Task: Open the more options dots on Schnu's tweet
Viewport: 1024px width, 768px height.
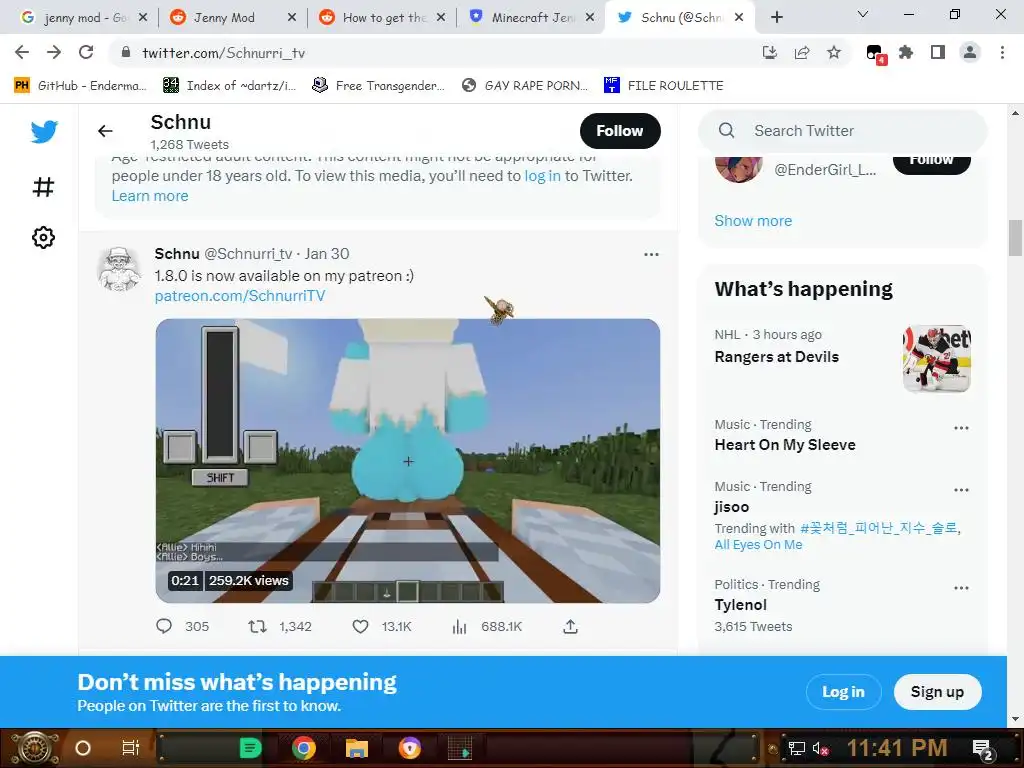Action: [651, 254]
